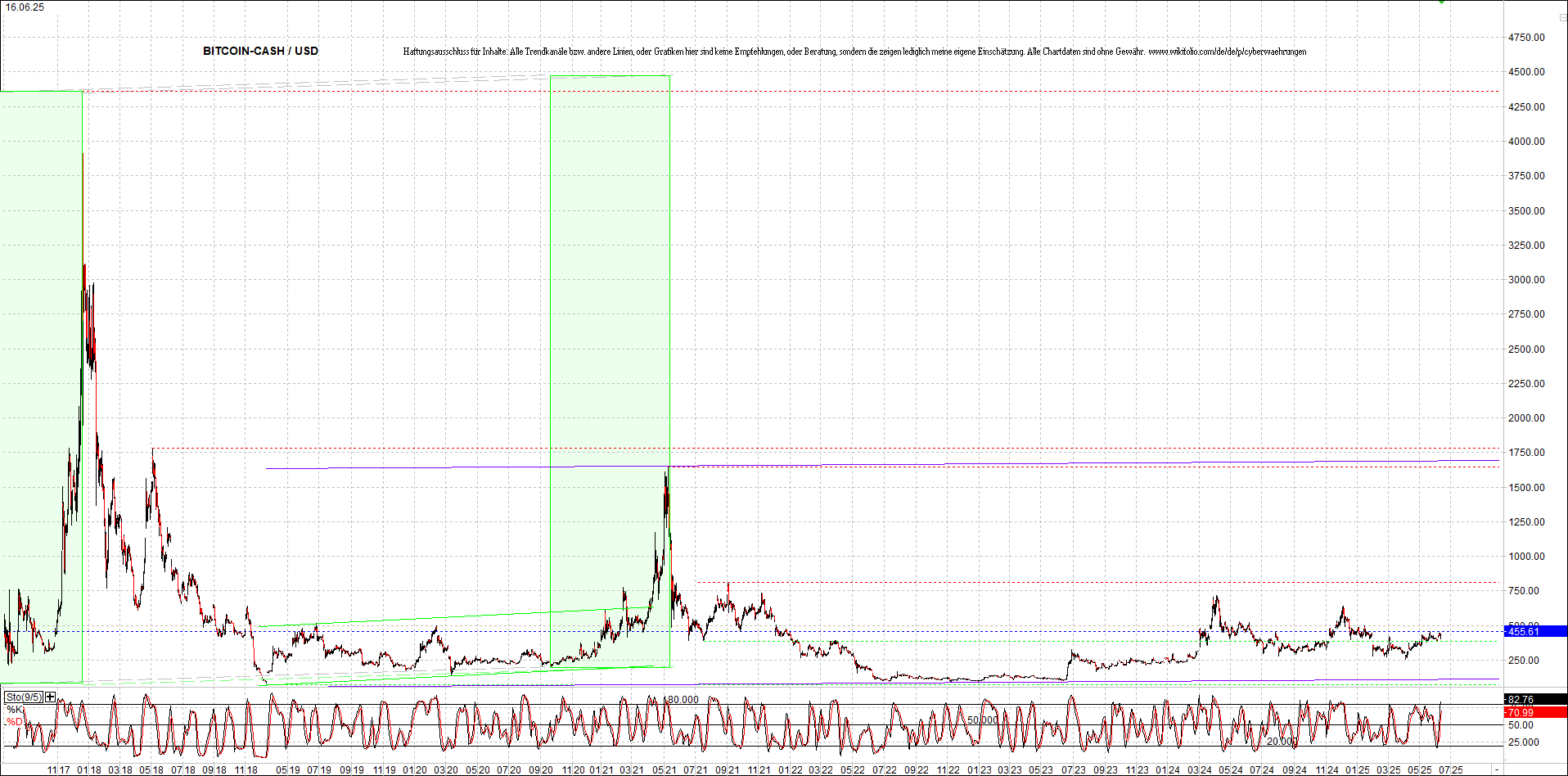Click the red 70.99 stochastic value tag
This screenshot has width=1568, height=776.
(x=1535, y=712)
